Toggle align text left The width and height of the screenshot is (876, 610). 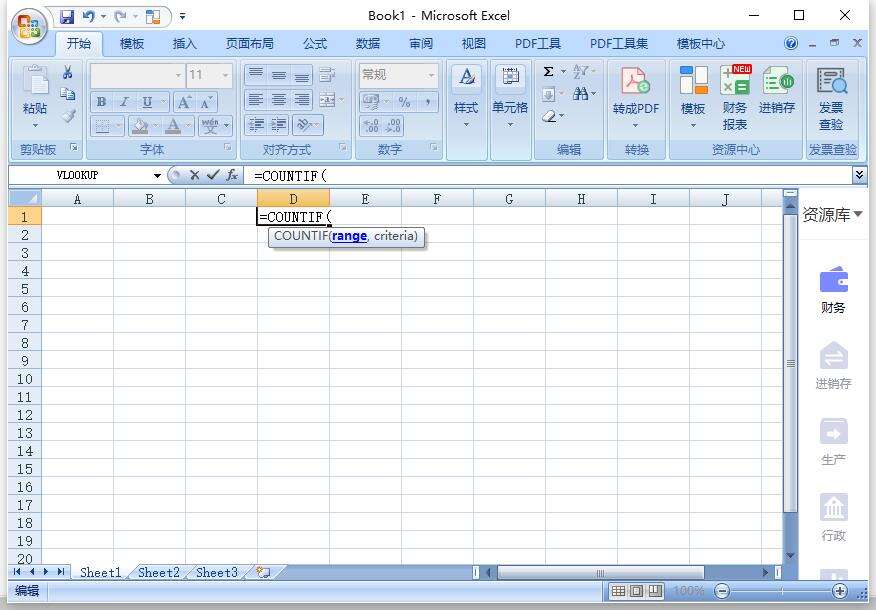256,101
